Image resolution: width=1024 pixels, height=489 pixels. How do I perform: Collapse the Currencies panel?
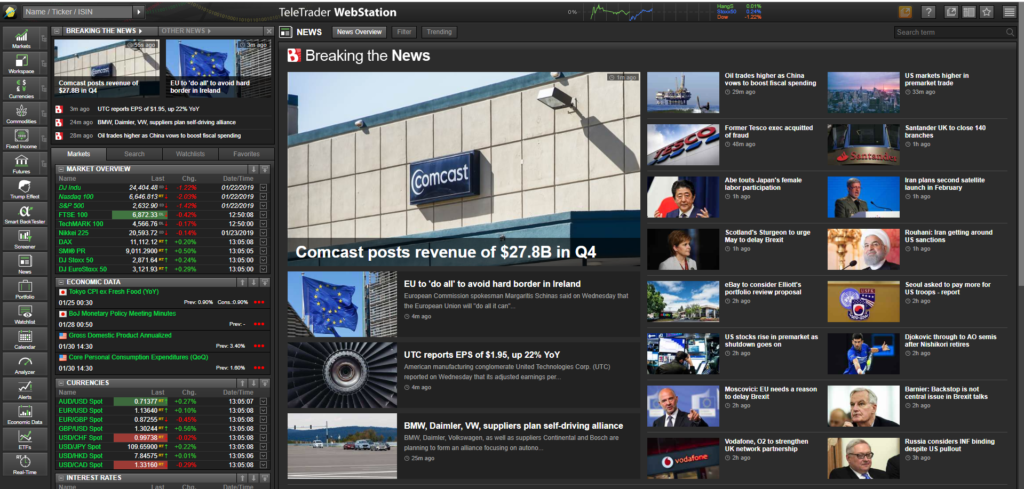click(x=60, y=383)
